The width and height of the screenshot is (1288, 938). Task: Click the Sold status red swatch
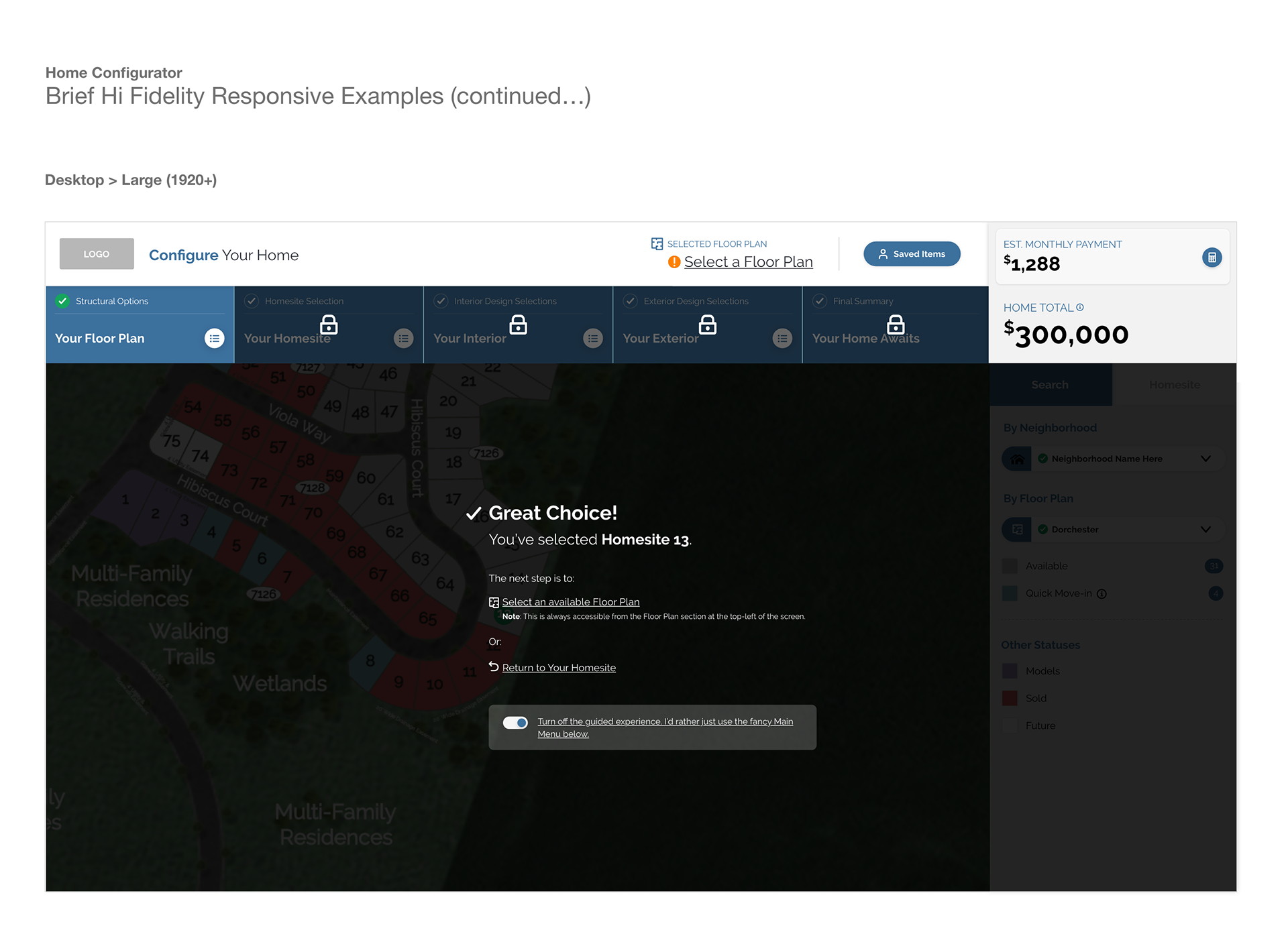point(1010,699)
